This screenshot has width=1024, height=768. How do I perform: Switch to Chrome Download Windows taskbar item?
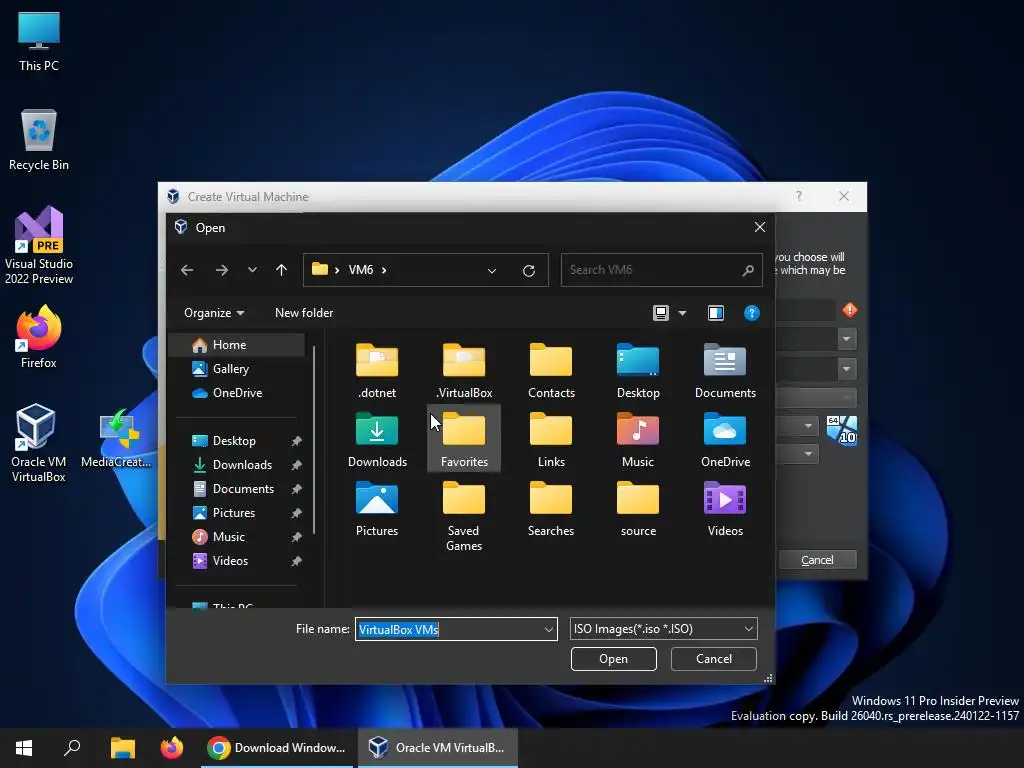click(x=277, y=748)
